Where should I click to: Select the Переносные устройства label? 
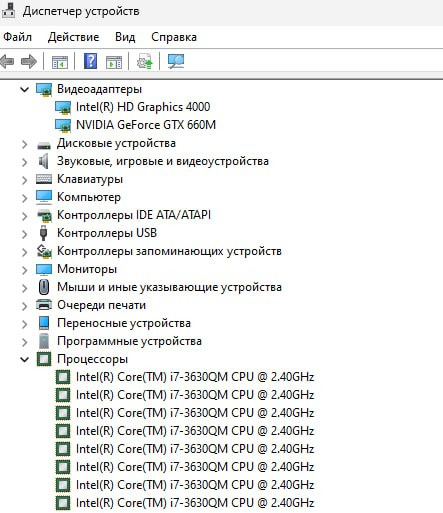pyautogui.click(x=124, y=323)
